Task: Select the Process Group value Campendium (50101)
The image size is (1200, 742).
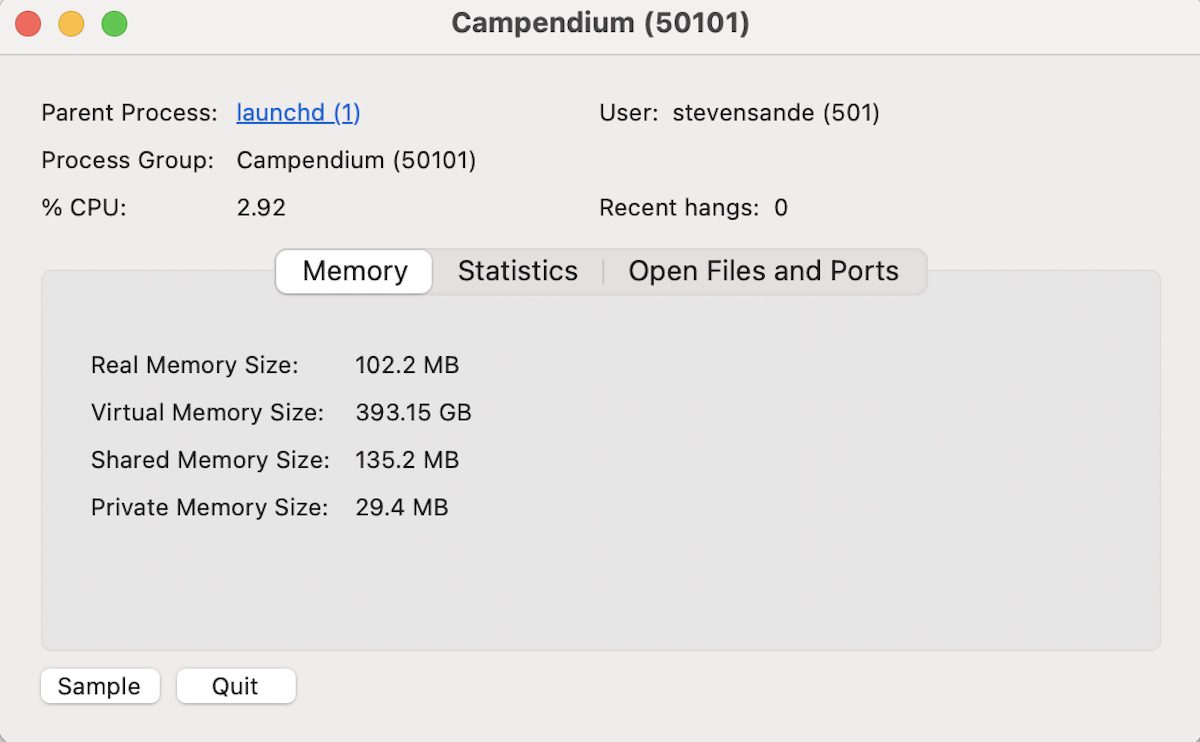Action: click(x=356, y=160)
